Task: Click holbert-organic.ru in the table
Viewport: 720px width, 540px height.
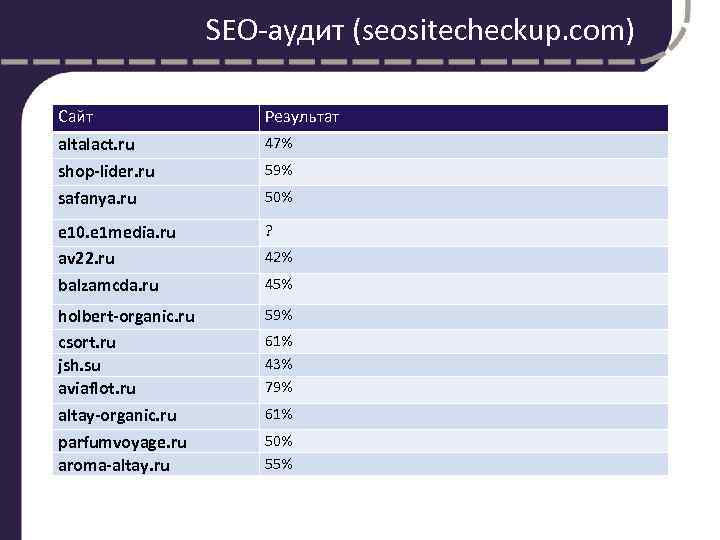Action: [x=126, y=316]
